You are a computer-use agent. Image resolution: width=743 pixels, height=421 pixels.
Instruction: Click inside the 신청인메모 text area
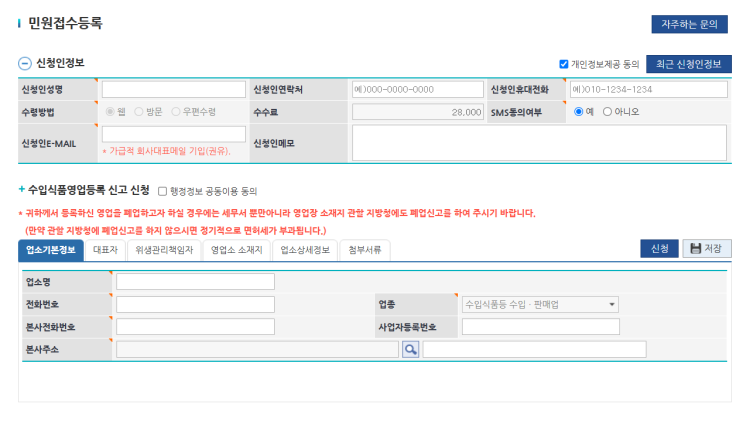pyautogui.click(x=539, y=143)
